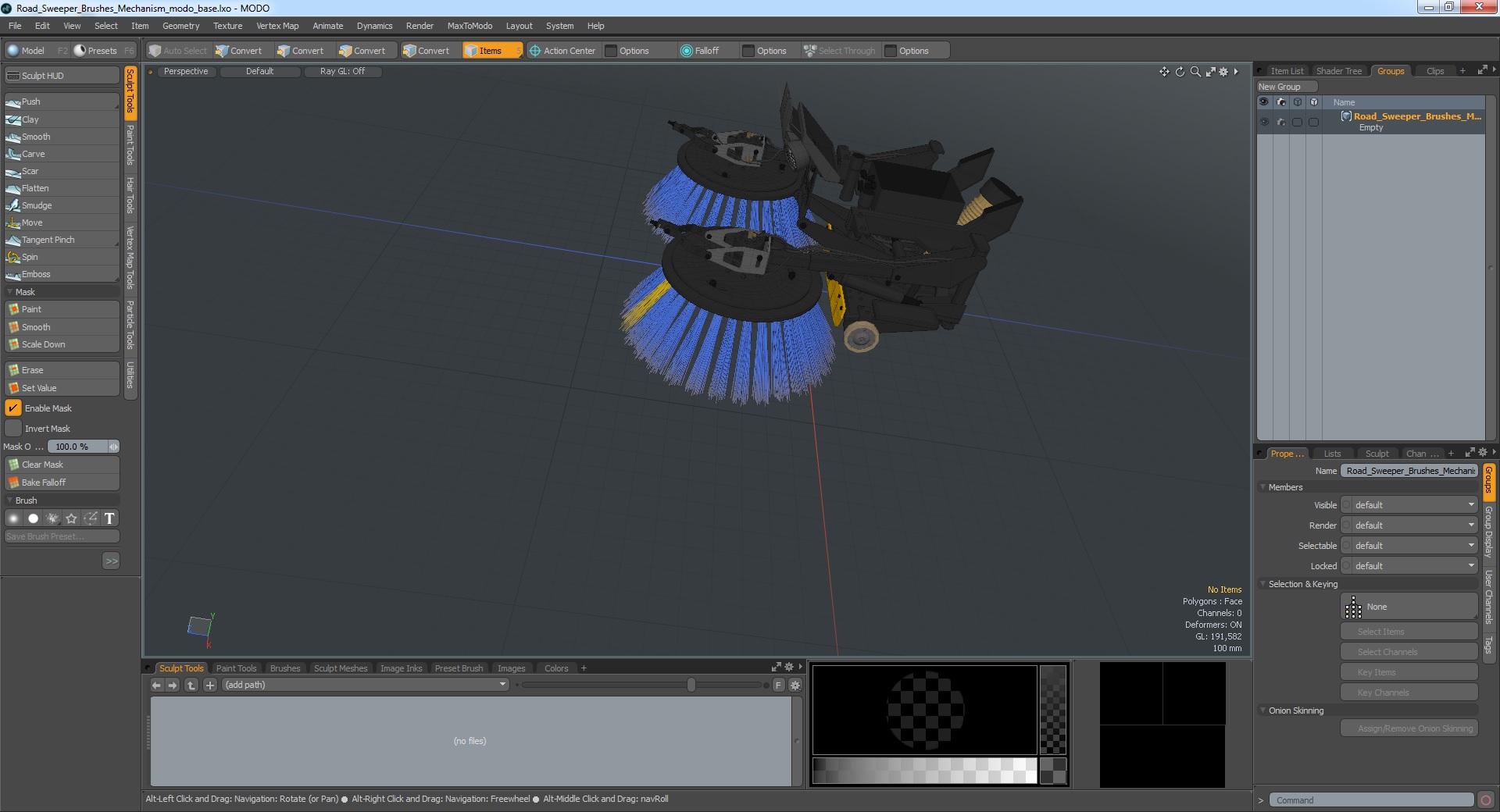
Task: Open the Render default dropdown
Action: click(x=1409, y=525)
